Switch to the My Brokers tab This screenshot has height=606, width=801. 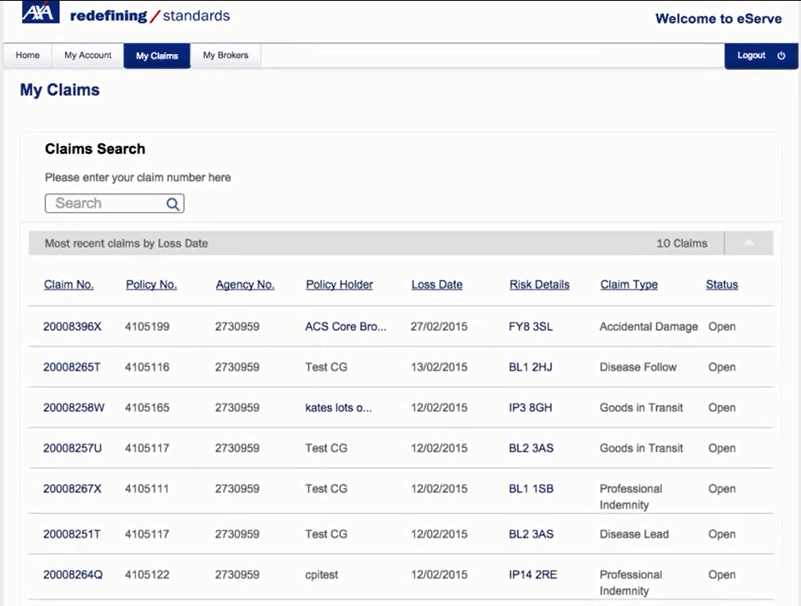[225, 55]
